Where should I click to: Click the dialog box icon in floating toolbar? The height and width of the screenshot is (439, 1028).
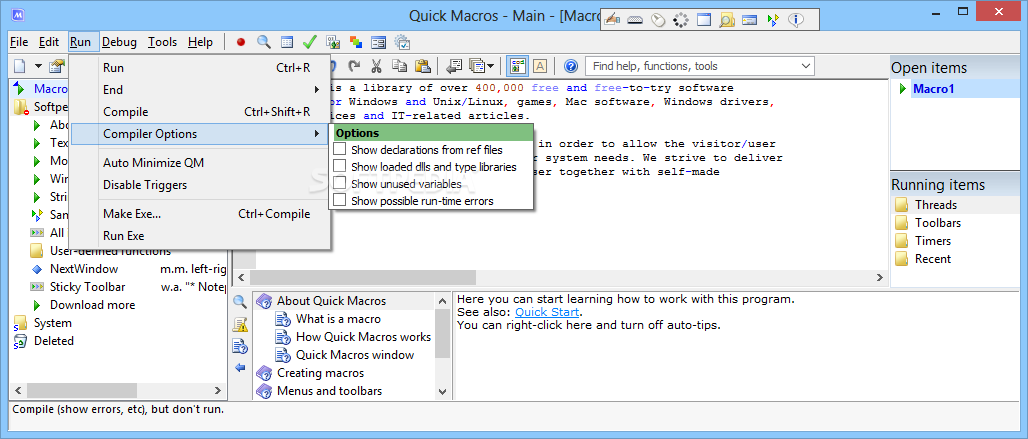(x=749, y=20)
